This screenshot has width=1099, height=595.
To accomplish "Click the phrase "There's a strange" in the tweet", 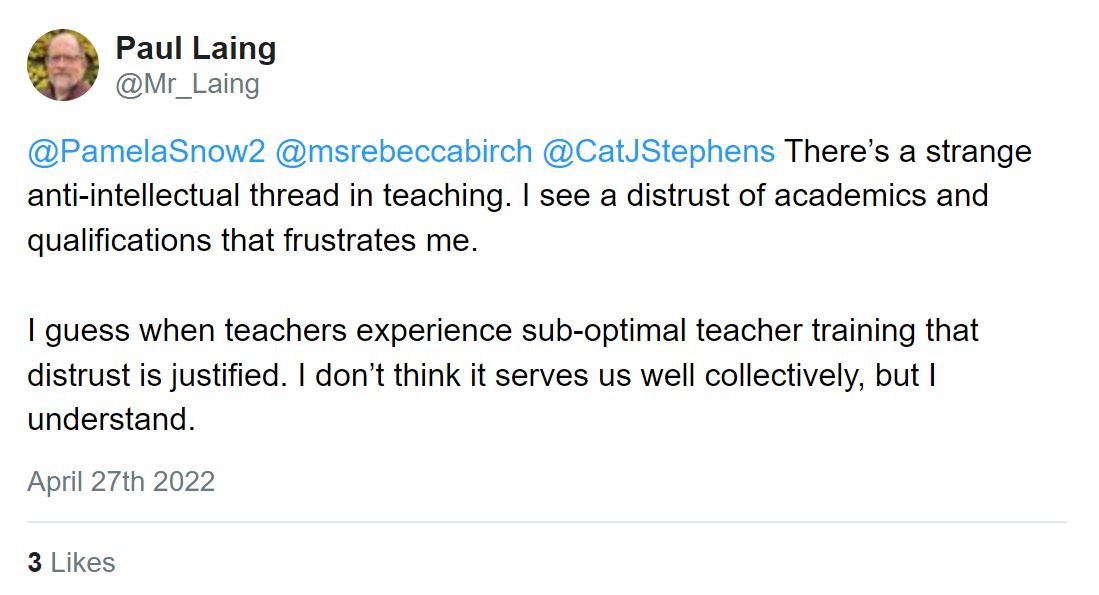I will click(x=907, y=152).
